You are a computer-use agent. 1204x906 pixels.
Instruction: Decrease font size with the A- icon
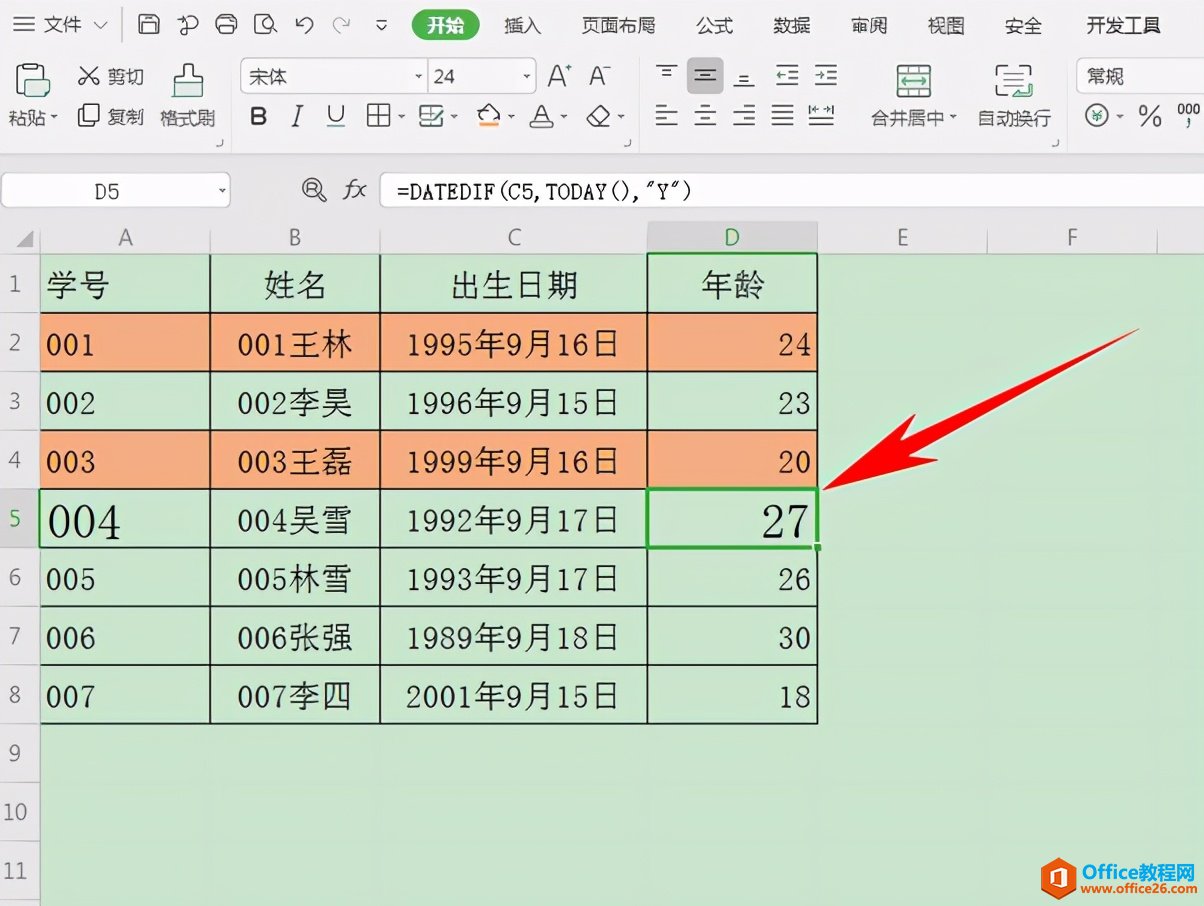coord(599,76)
